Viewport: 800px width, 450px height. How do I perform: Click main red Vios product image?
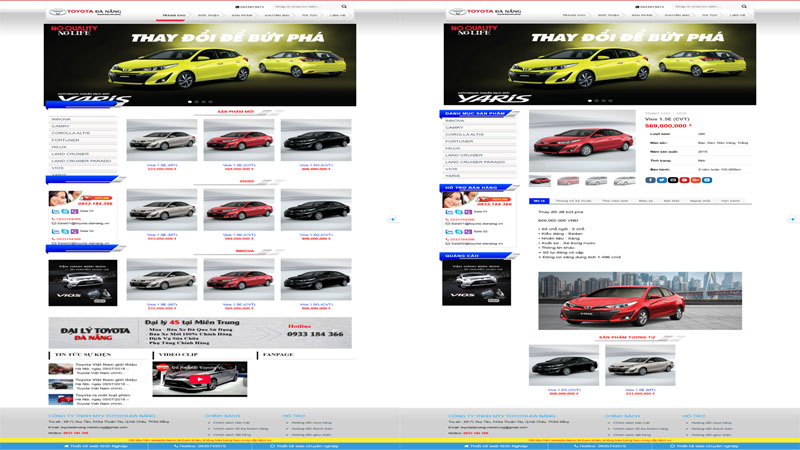coord(582,141)
